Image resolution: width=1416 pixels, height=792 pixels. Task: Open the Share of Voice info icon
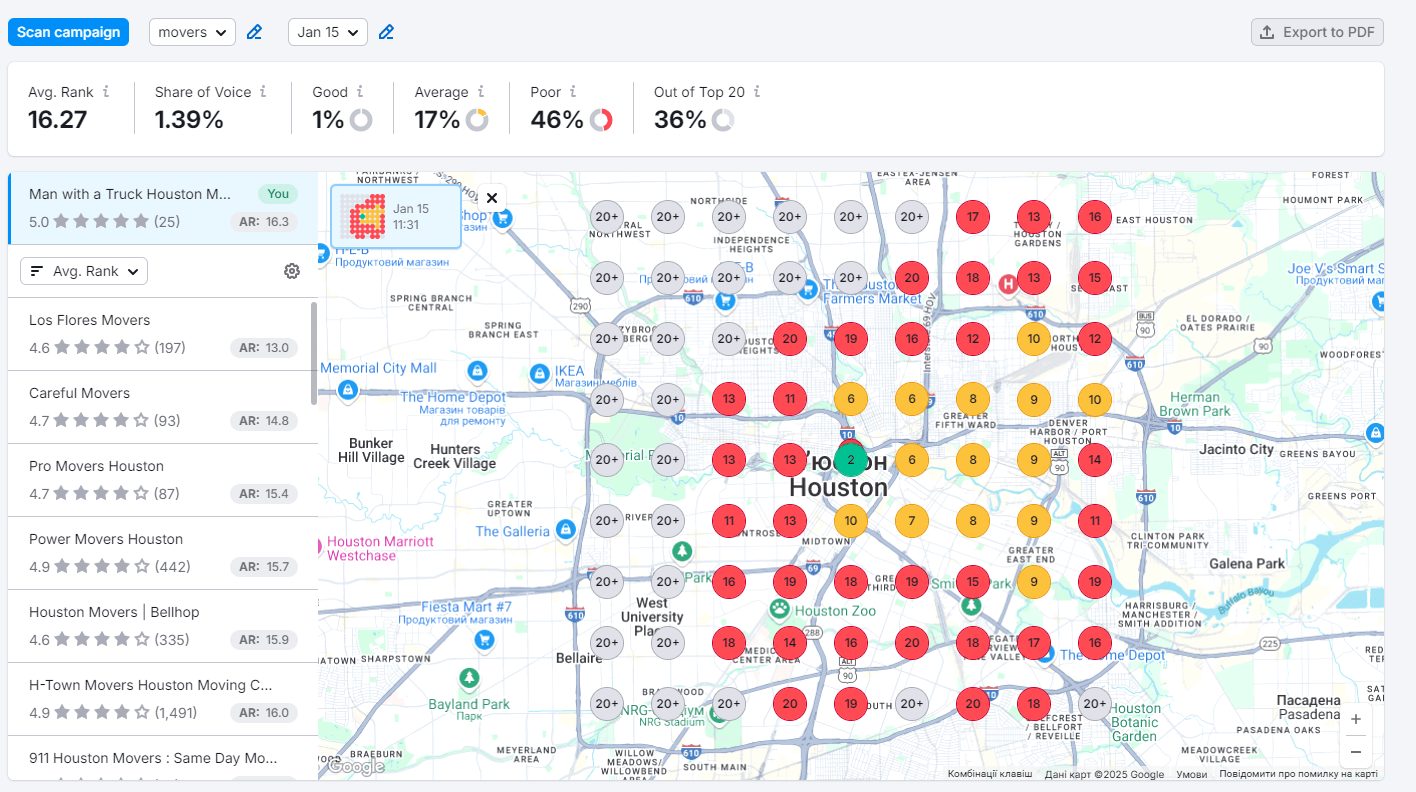click(x=263, y=91)
